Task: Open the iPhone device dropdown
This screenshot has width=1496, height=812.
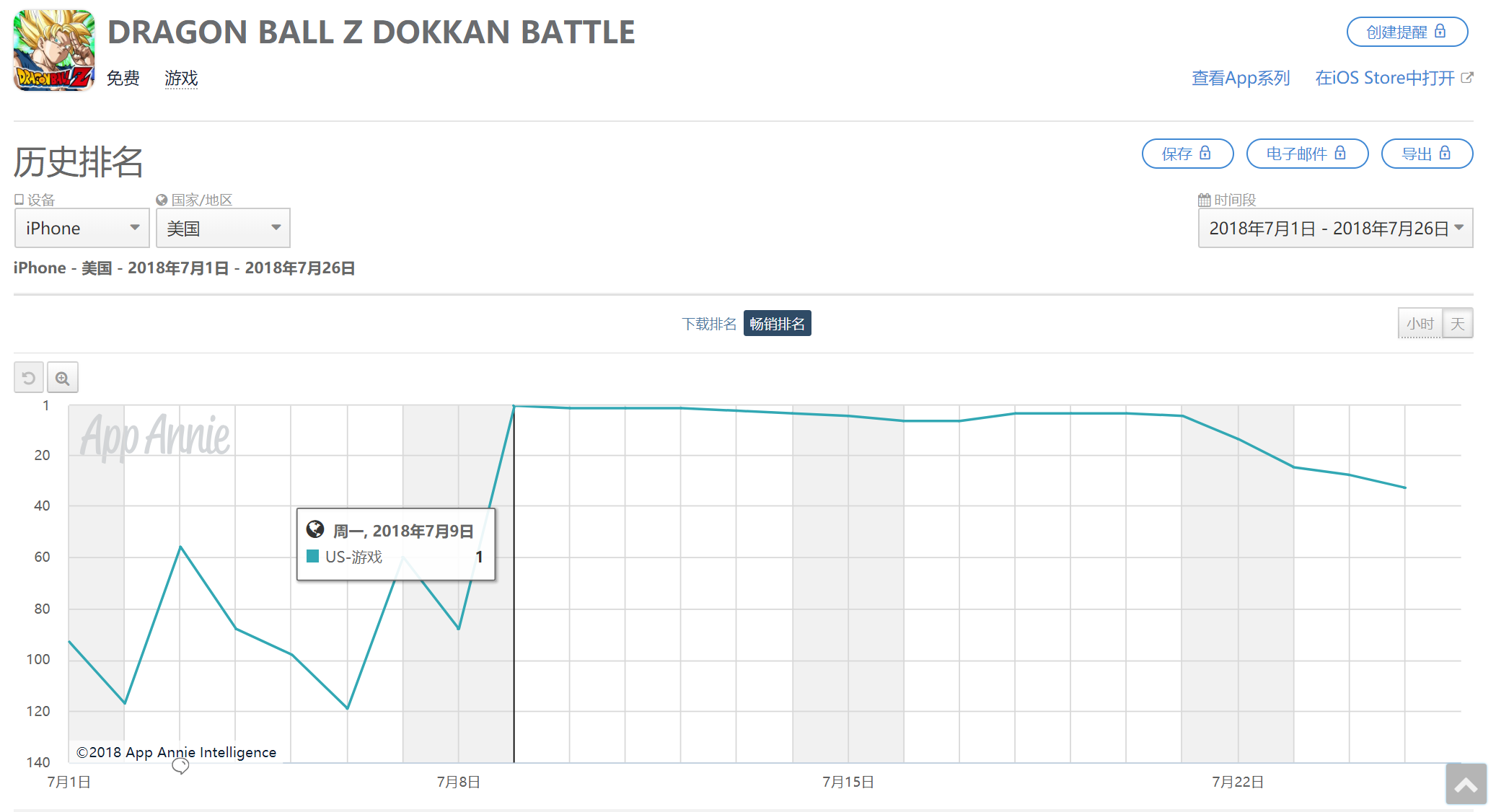Action: coord(82,229)
